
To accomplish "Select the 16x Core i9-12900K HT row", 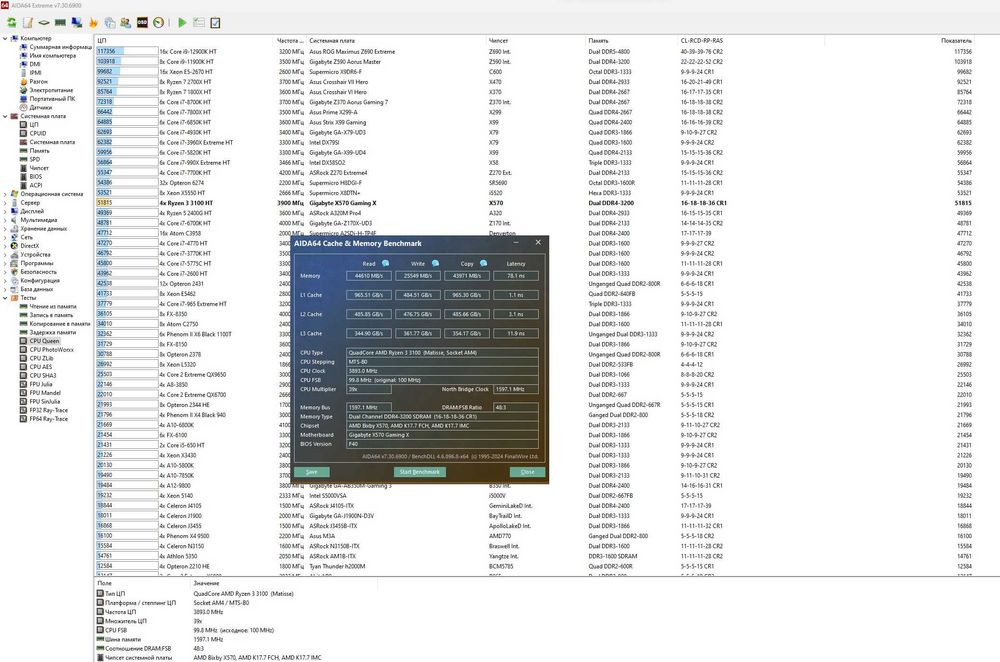I will 534,52.
